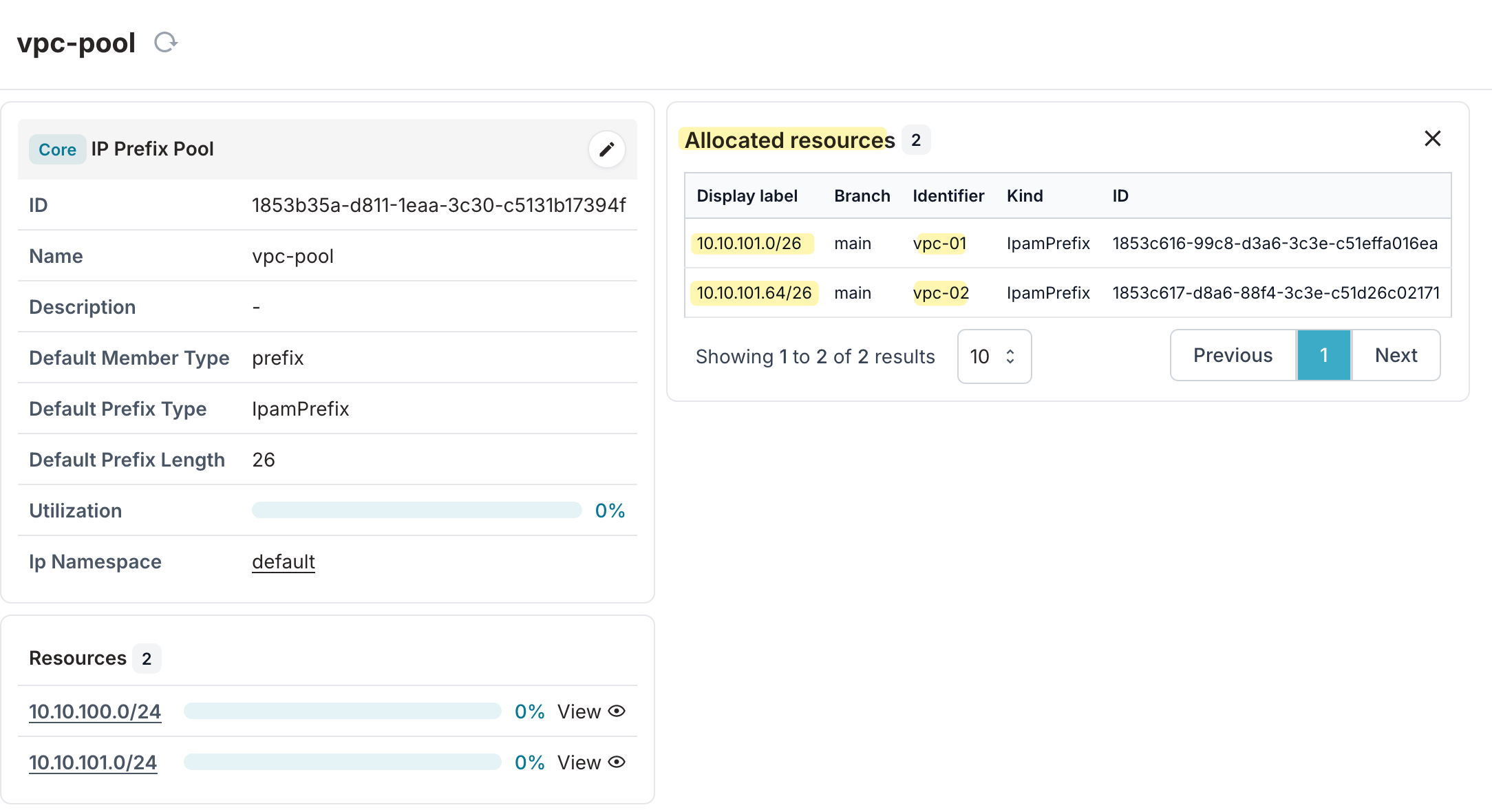Click the 10.10.100.0/24 utilization bar
The width and height of the screenshot is (1492, 812).
pyautogui.click(x=342, y=712)
